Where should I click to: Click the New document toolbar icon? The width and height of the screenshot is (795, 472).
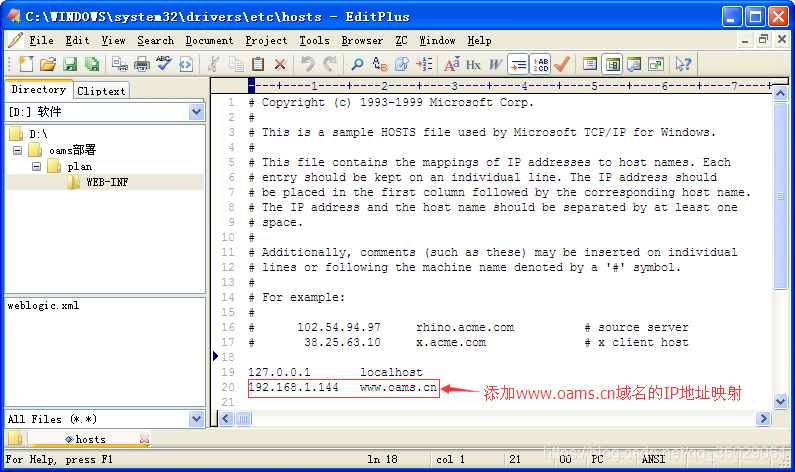coord(26,64)
